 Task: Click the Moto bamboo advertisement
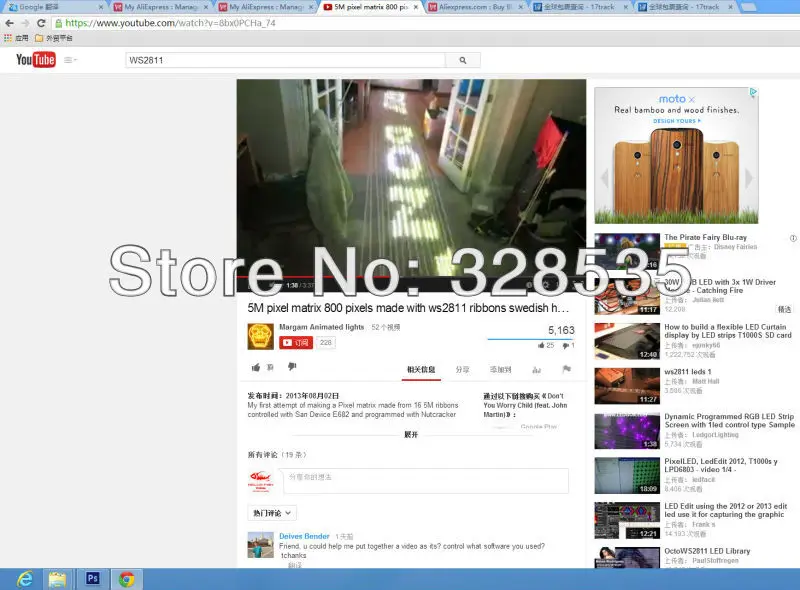click(676, 156)
